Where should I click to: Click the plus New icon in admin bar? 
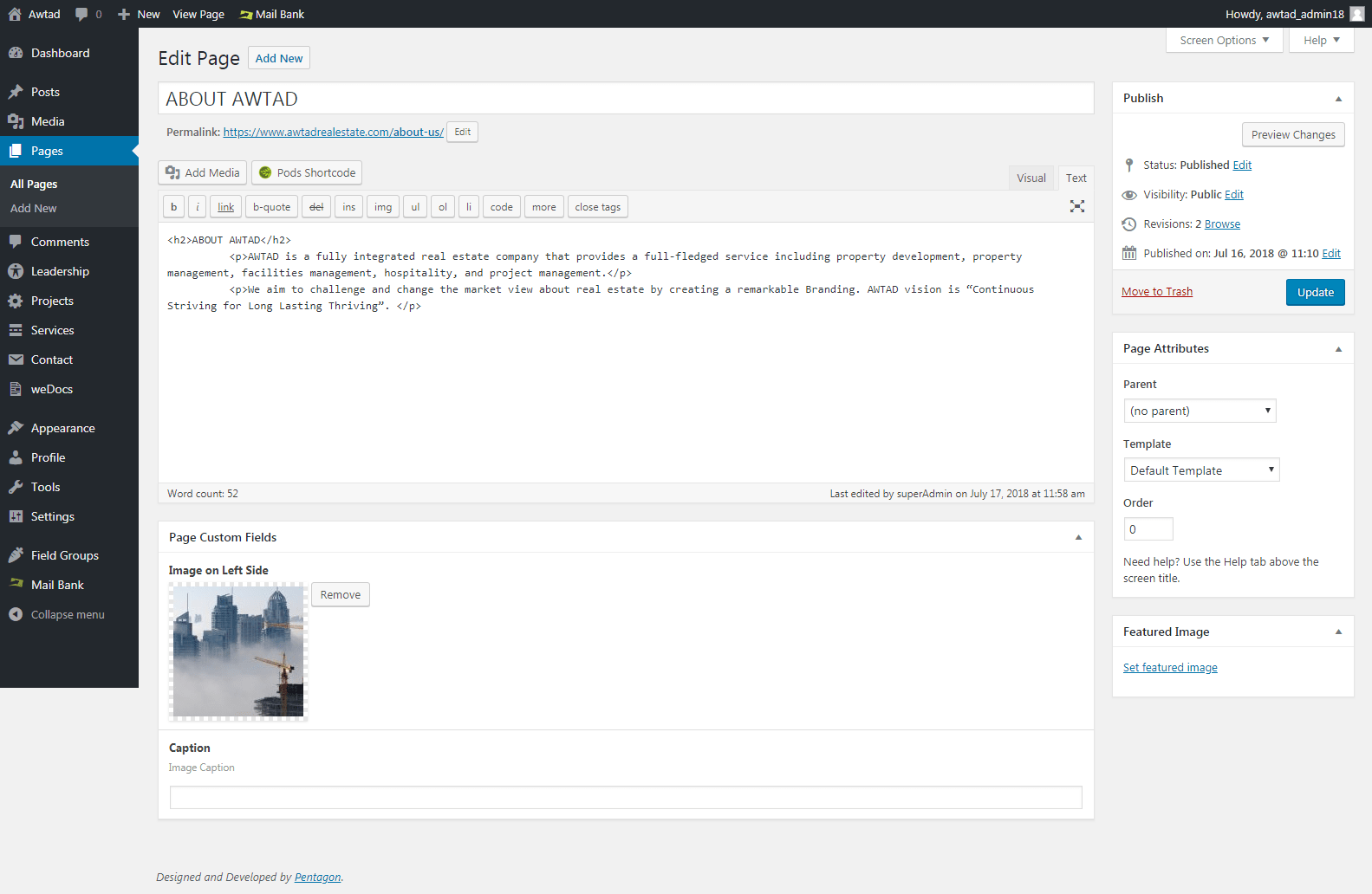(x=124, y=14)
